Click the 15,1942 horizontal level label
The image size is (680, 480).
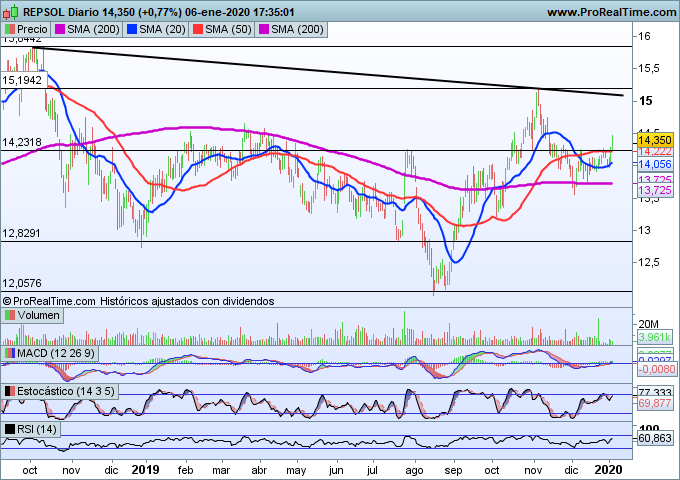22,80
